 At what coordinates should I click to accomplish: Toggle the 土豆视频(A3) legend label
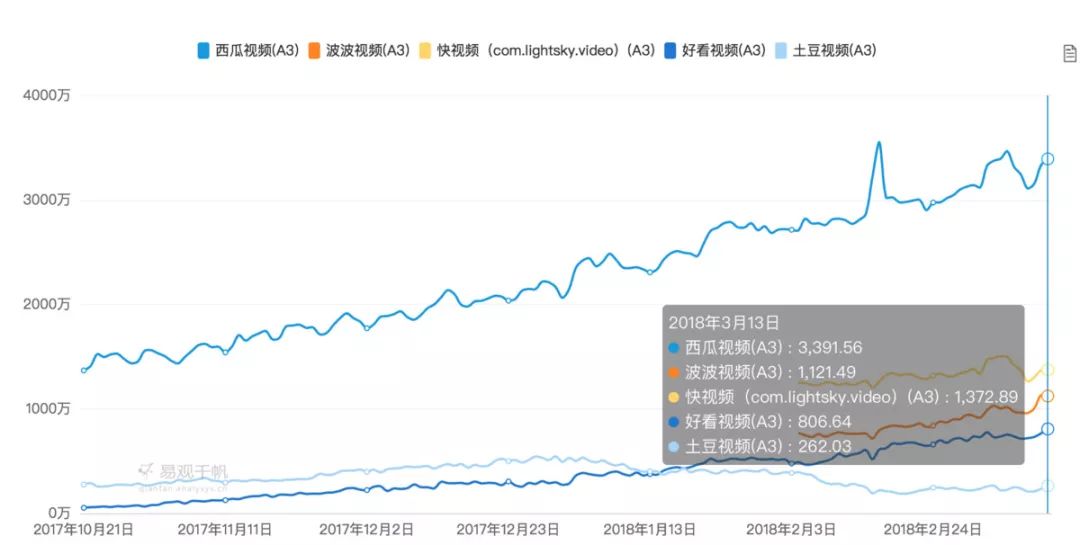(834, 50)
